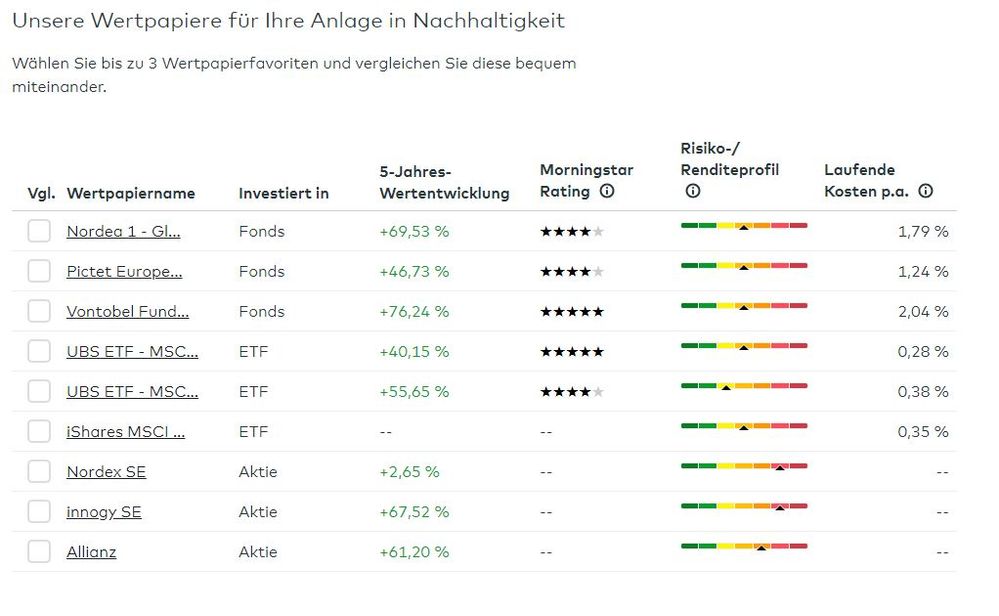
Task: Open the innogy SE stock page
Action: 103,511
